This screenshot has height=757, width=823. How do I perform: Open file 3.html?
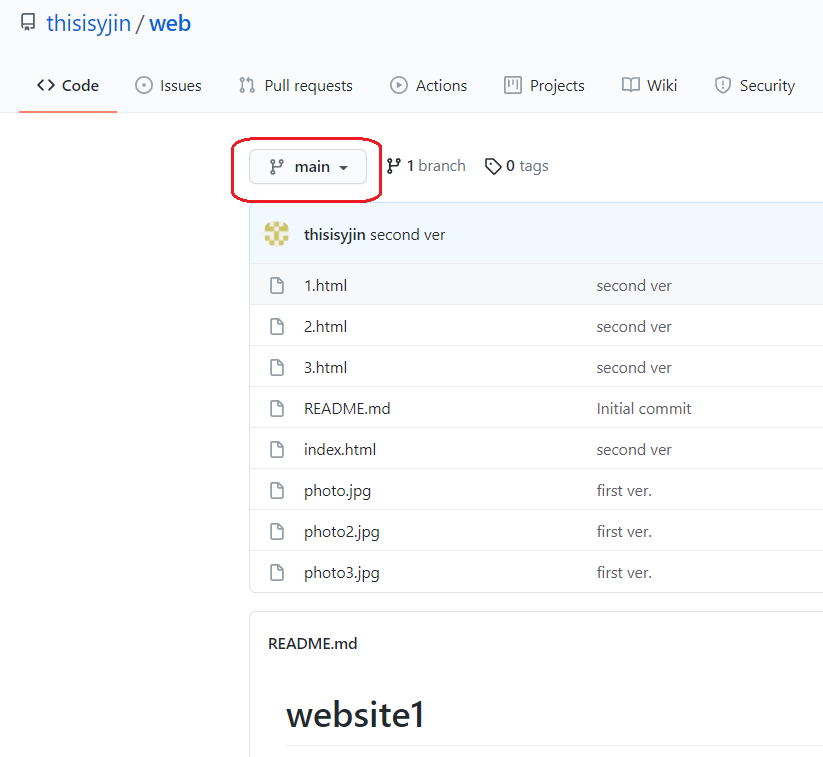325,367
